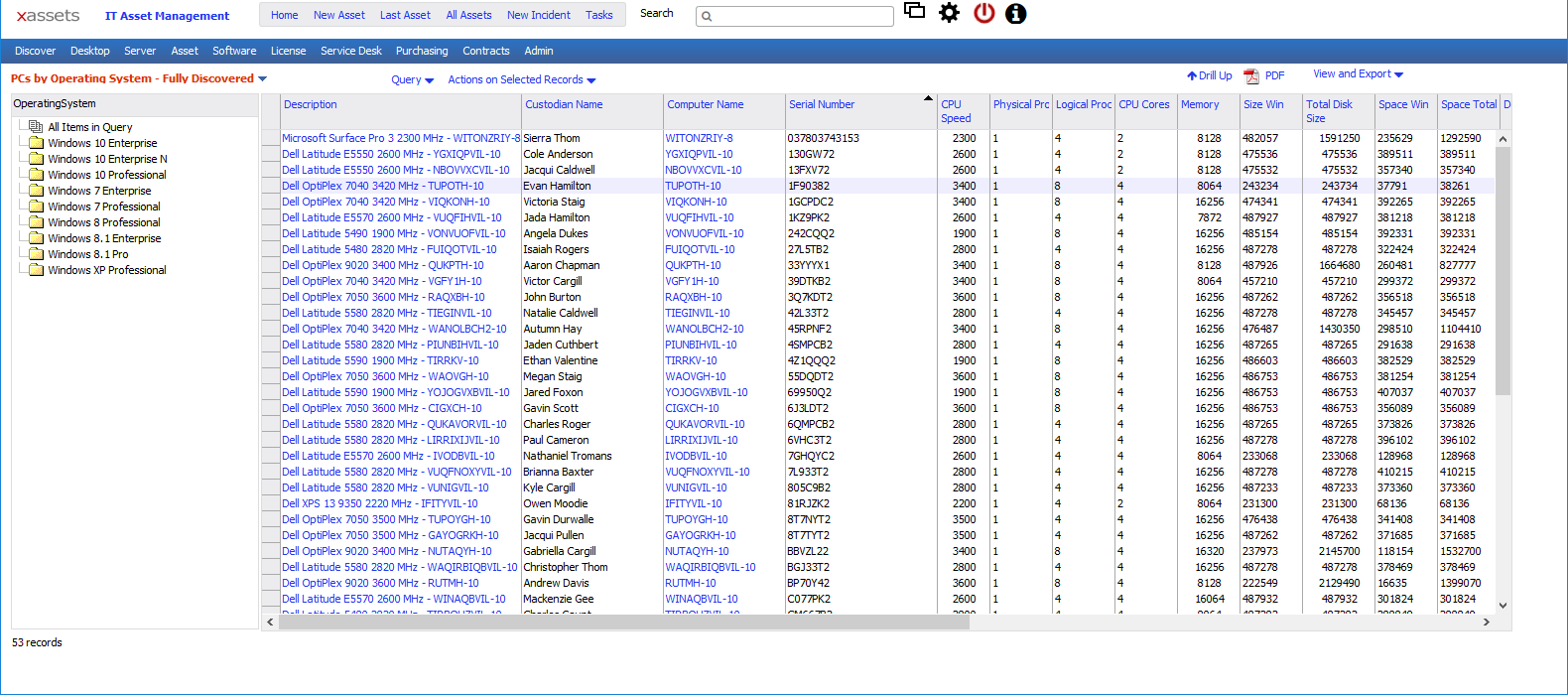Open Dell Latitude 5490 VONVUOFVIL-10 link
Viewport: 1568px width, 695px height.
pos(393,233)
